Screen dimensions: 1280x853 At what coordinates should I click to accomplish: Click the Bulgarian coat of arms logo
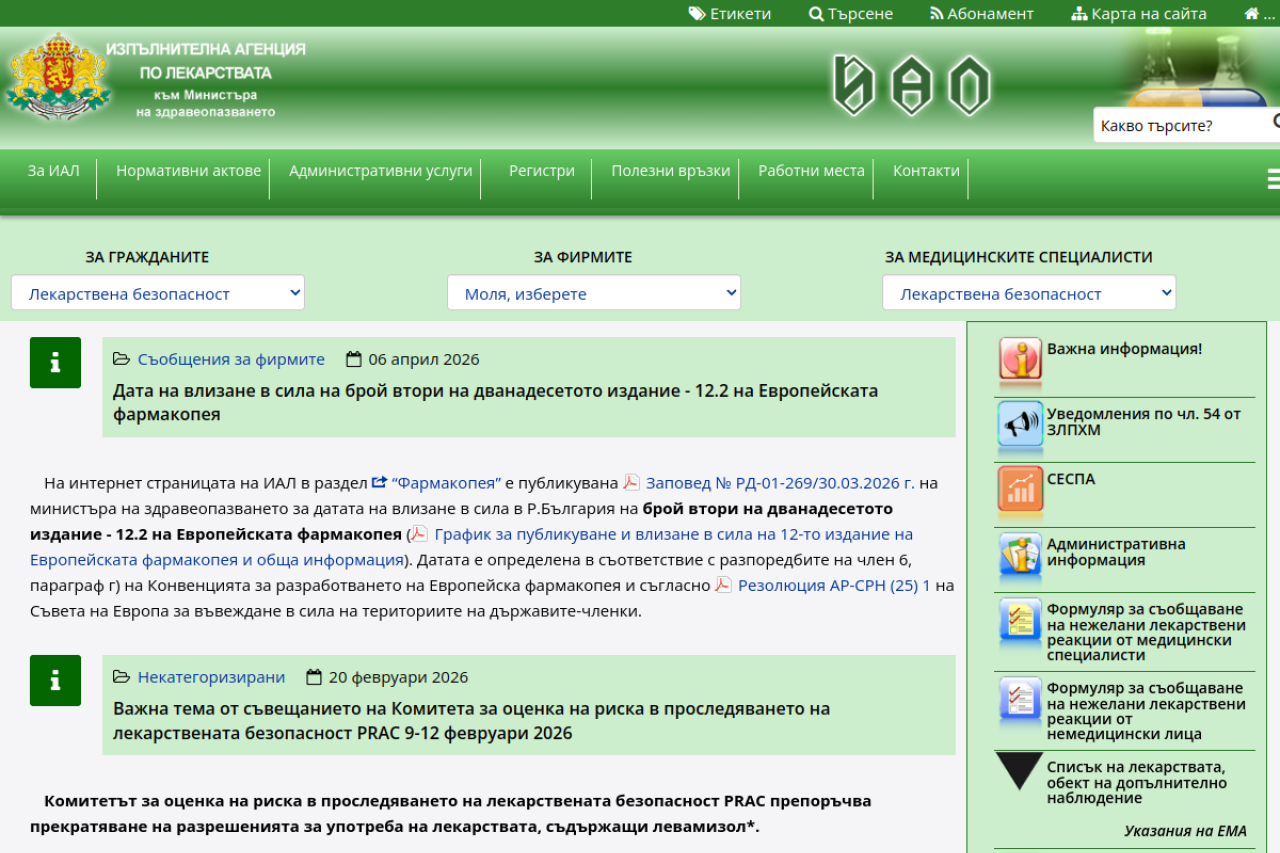(58, 78)
